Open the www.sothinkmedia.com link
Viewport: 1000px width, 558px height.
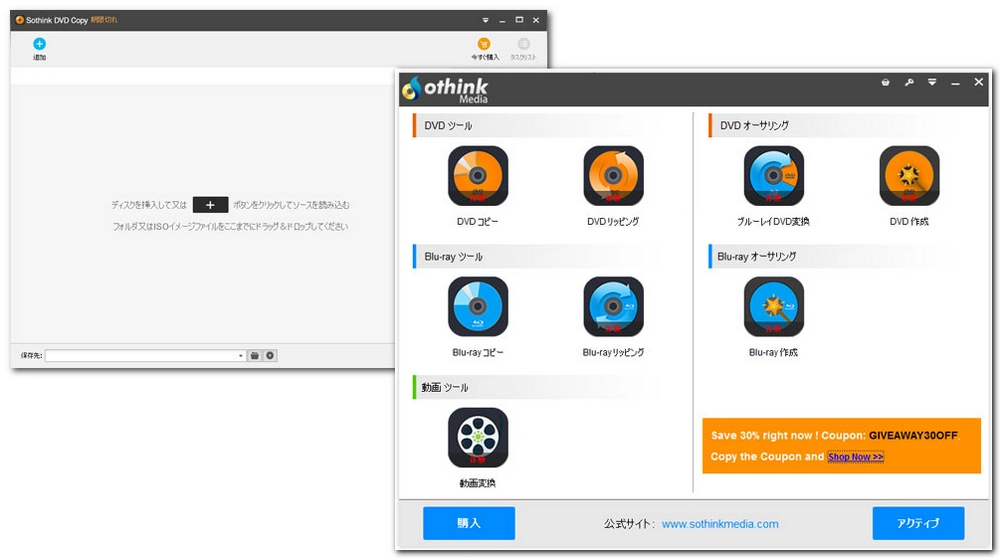720,524
